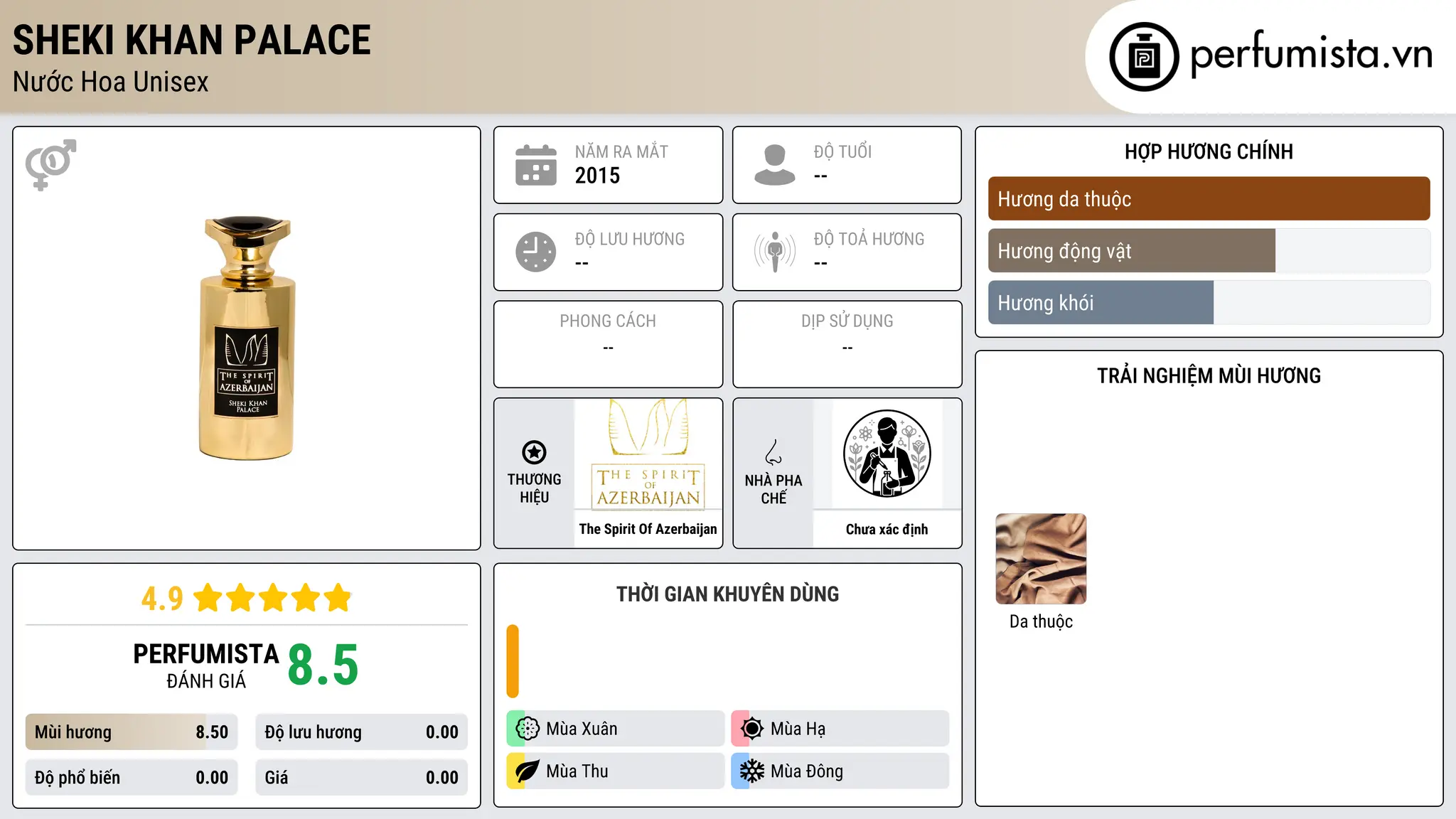Viewport: 1456px width, 819px height.
Task: Click the clock icon beside ĐỘ LƯU HƯƠNG
Action: [536, 252]
